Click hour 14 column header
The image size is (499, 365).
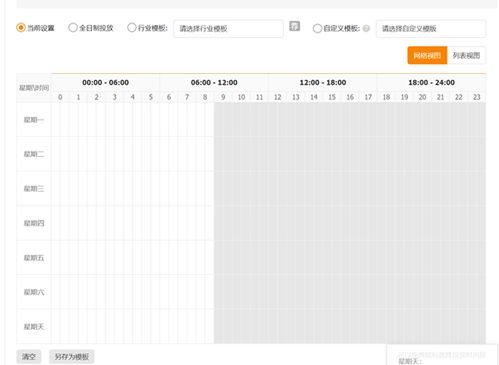314,97
